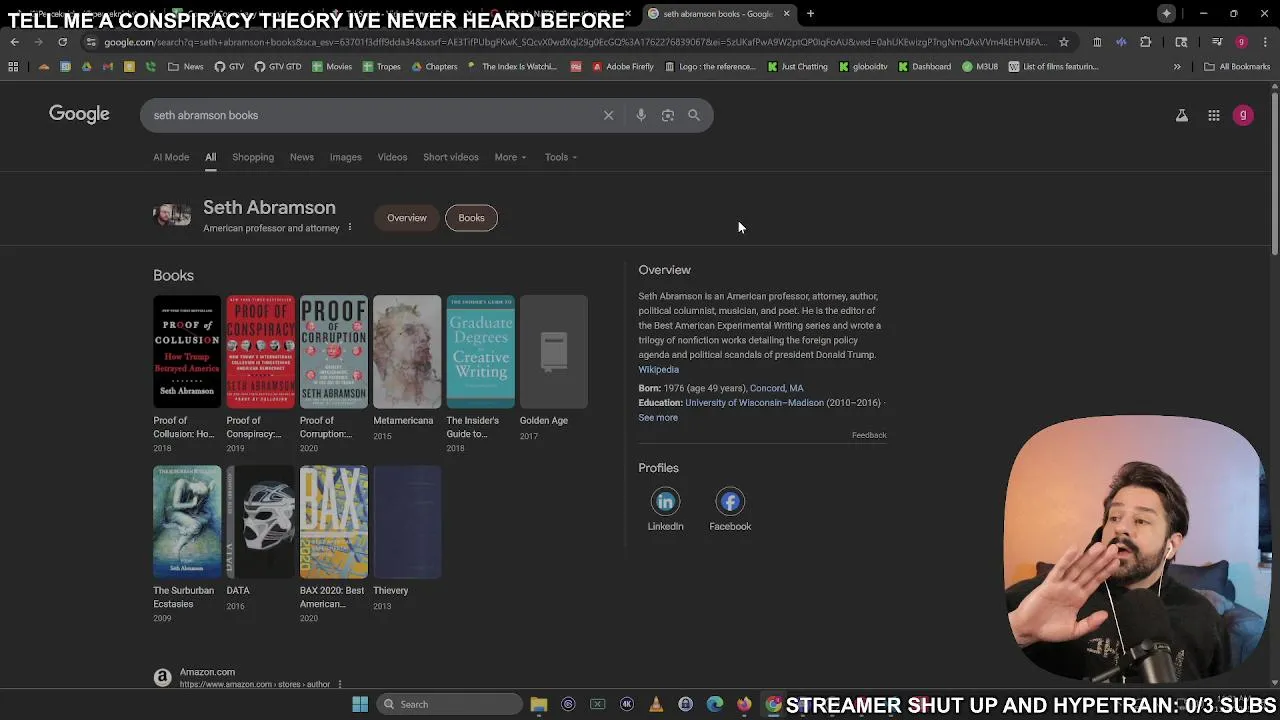Open Microsoft Edge from the taskbar

(x=715, y=704)
